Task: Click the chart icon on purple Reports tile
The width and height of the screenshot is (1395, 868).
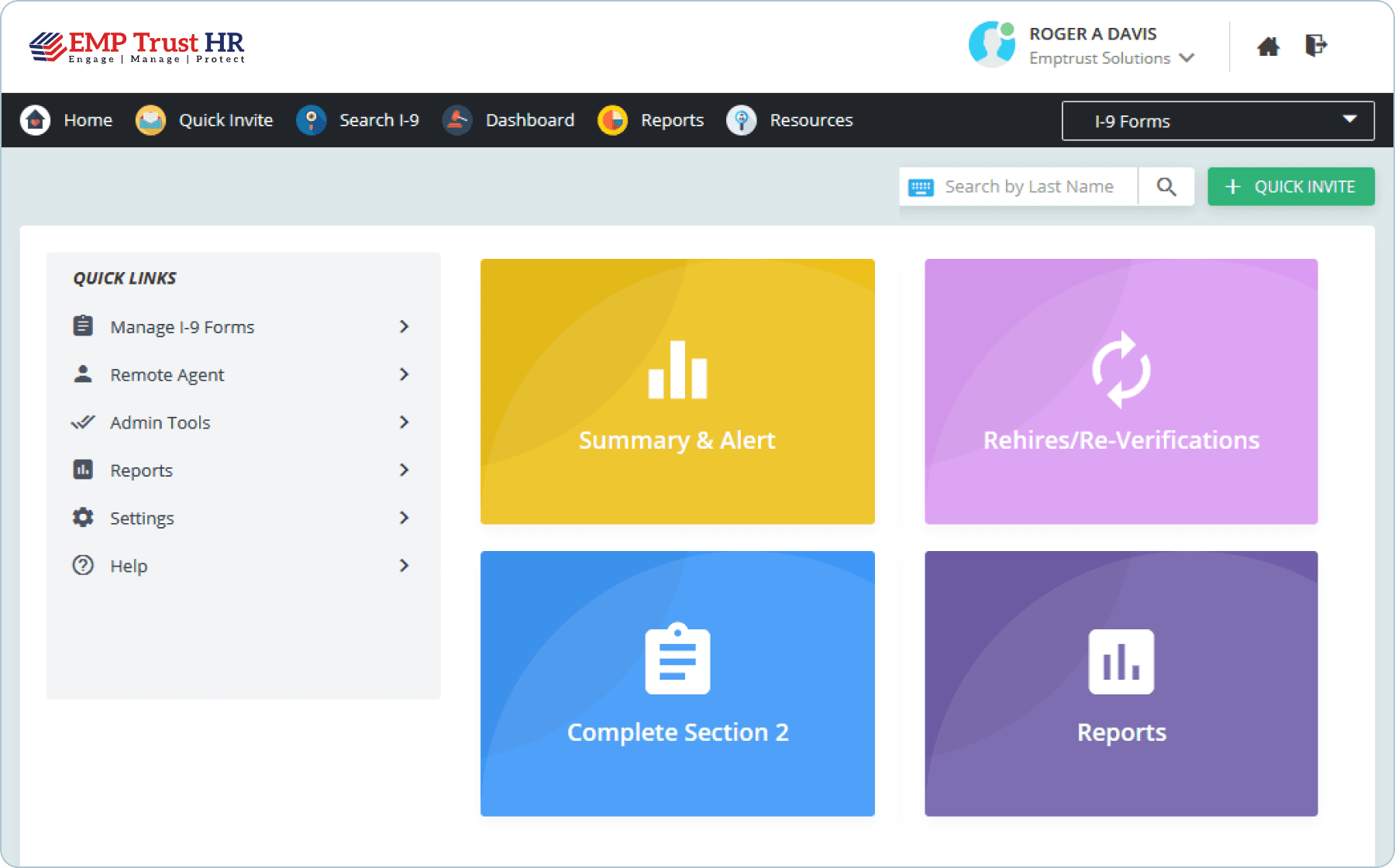Action: pyautogui.click(x=1121, y=661)
